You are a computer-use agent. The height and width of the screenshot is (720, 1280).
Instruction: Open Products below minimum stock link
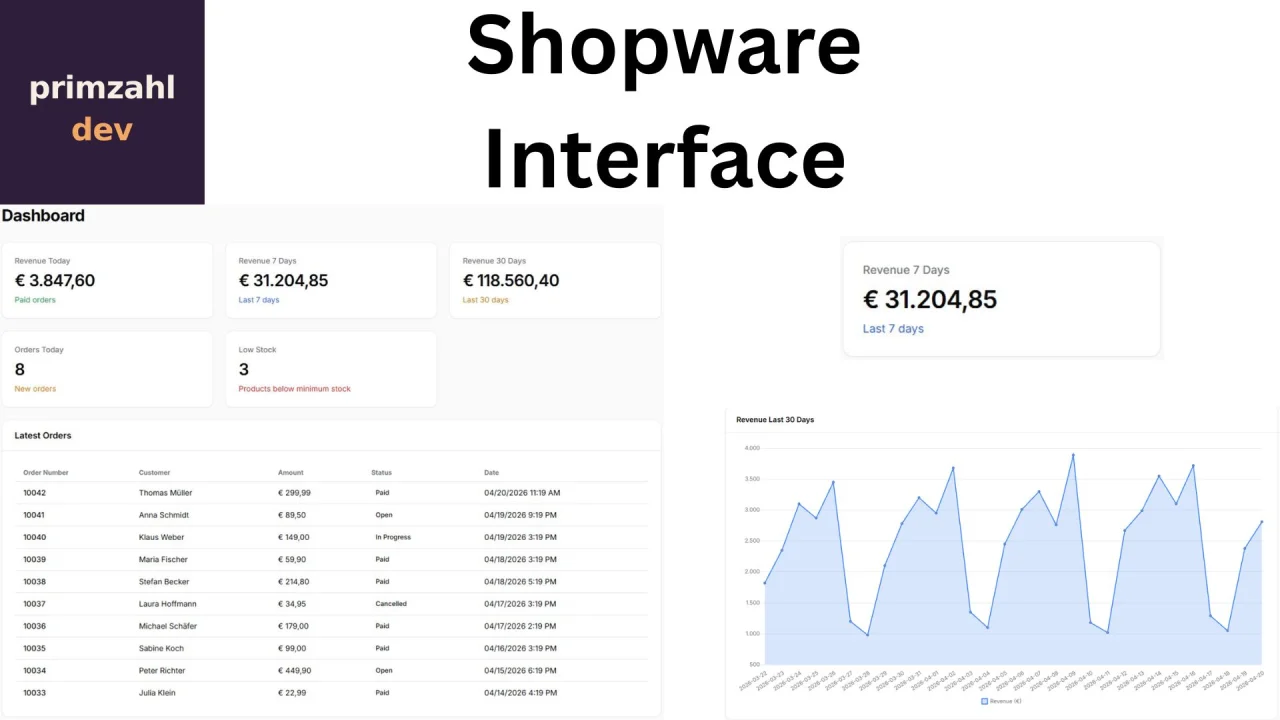pos(295,389)
